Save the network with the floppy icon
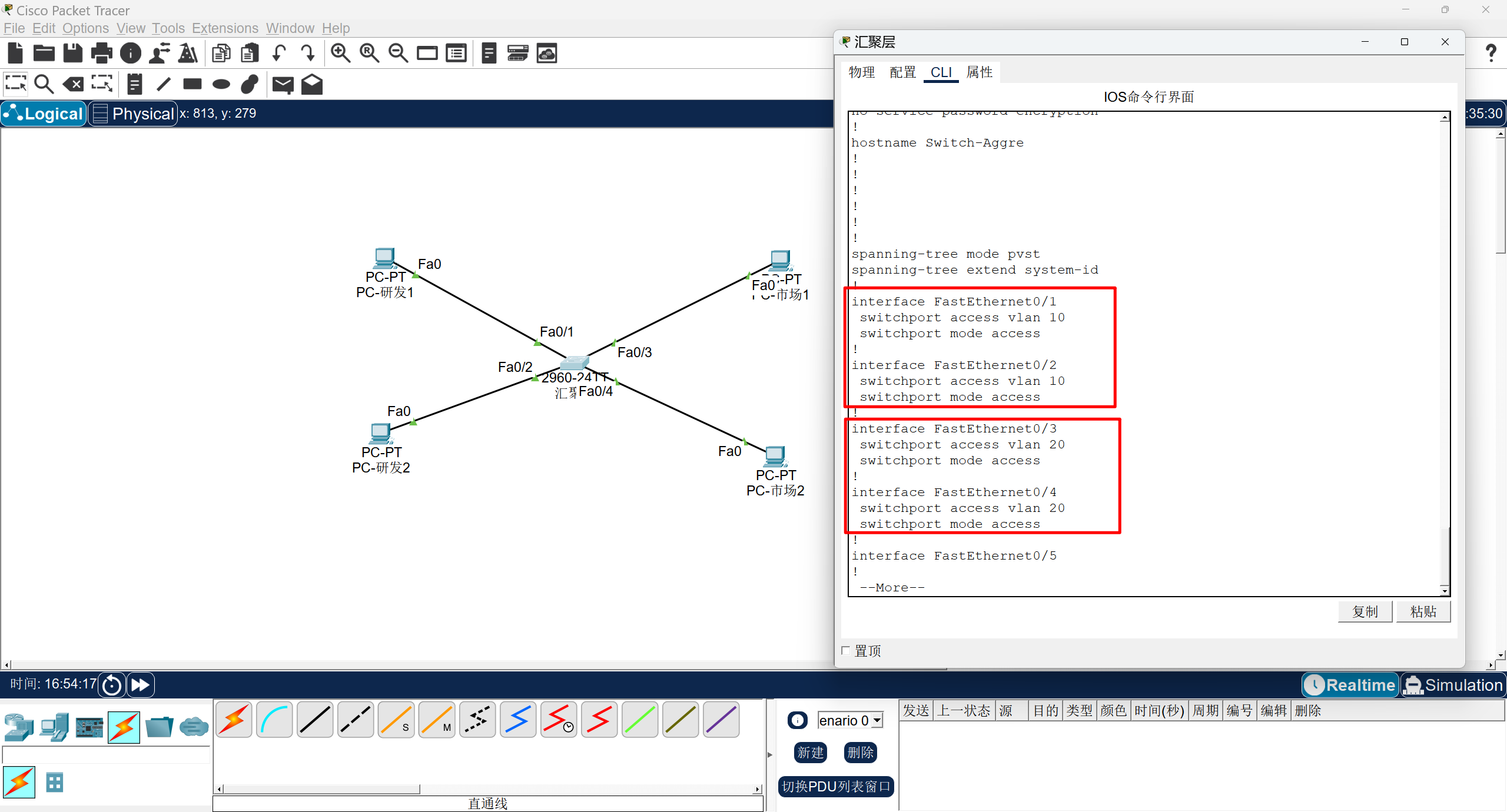 pyautogui.click(x=73, y=54)
